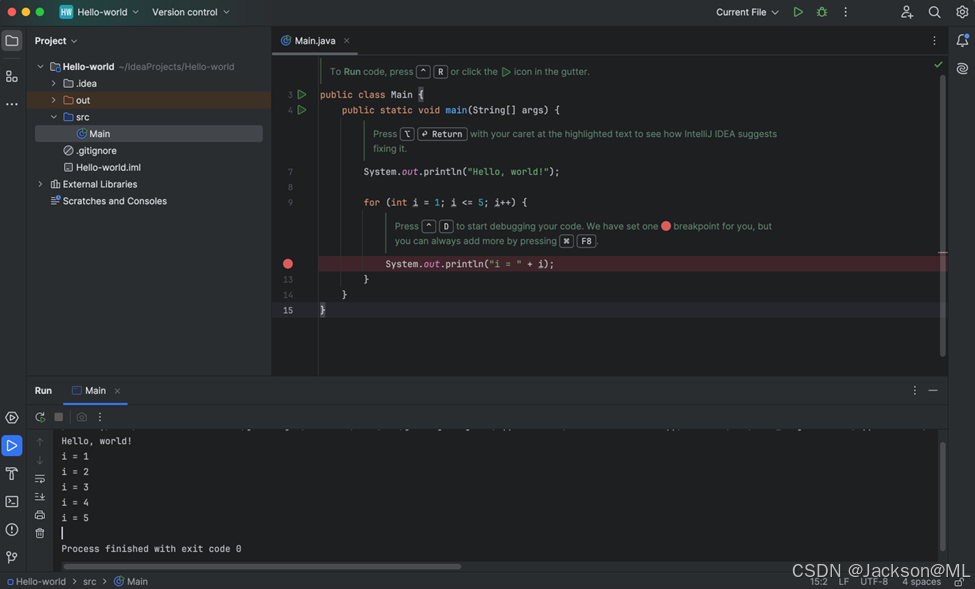The height and width of the screenshot is (589, 975).
Task: Open the Git tool window icon
Action: click(x=12, y=557)
